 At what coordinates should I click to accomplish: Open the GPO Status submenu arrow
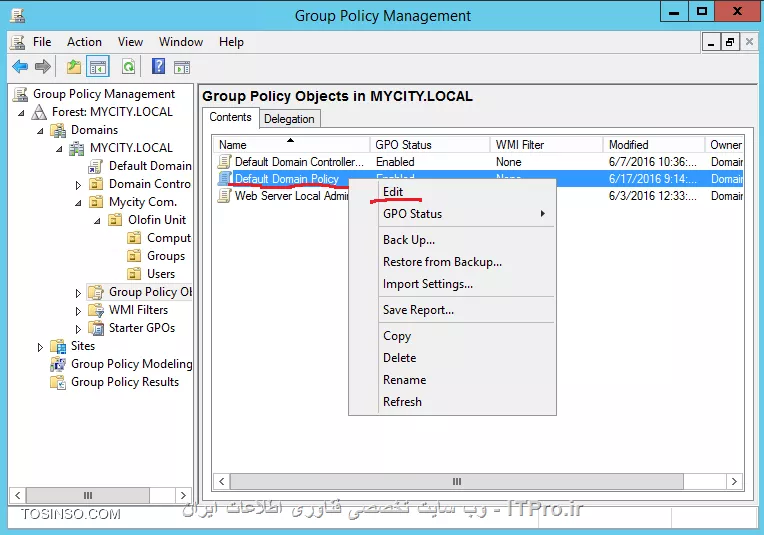pyautogui.click(x=542, y=214)
